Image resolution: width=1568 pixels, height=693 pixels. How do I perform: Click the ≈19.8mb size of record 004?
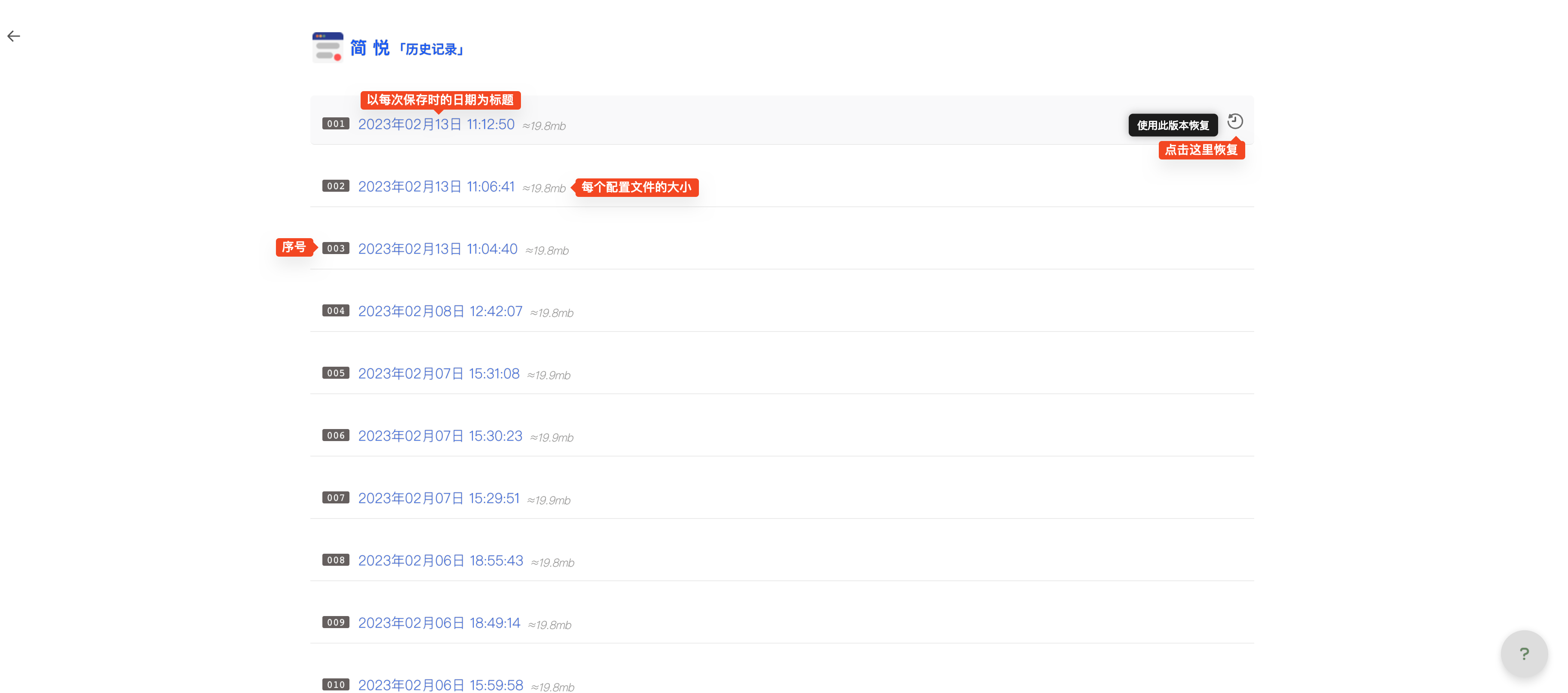[552, 313]
